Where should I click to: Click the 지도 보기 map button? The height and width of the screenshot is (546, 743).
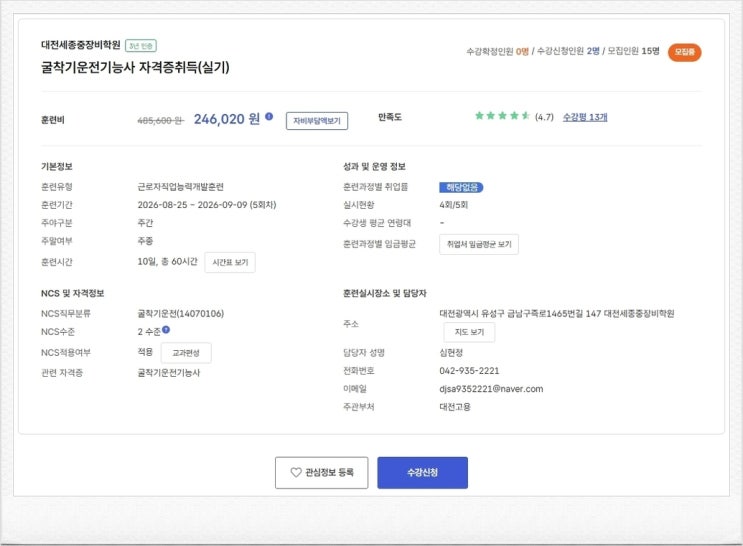(469, 332)
